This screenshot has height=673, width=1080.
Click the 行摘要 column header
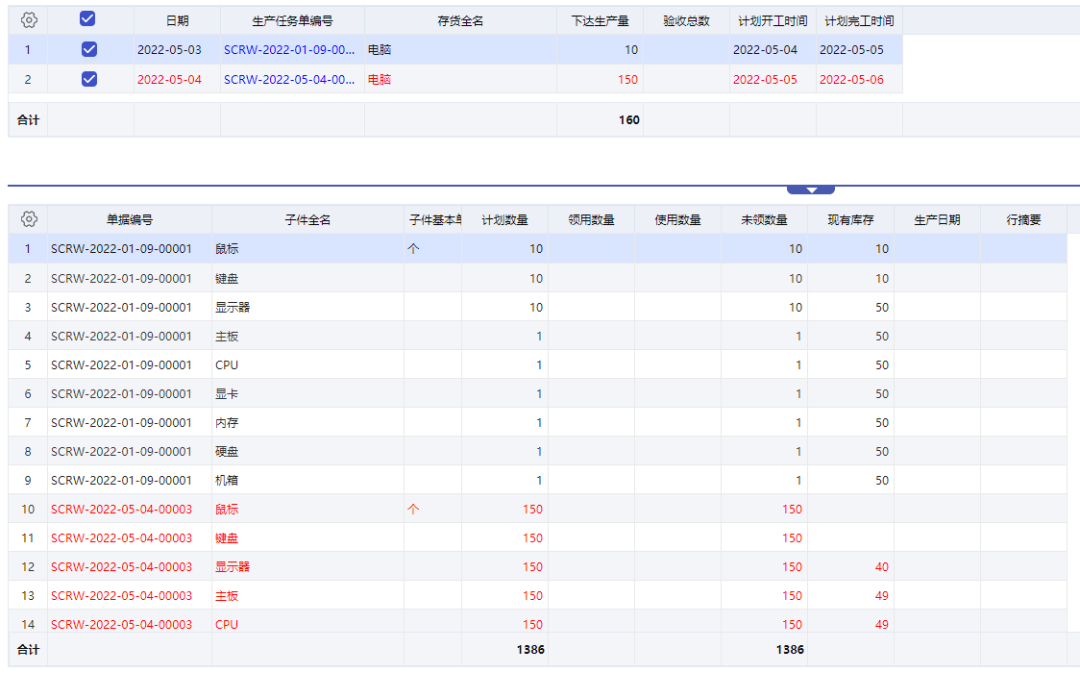click(x=1024, y=220)
